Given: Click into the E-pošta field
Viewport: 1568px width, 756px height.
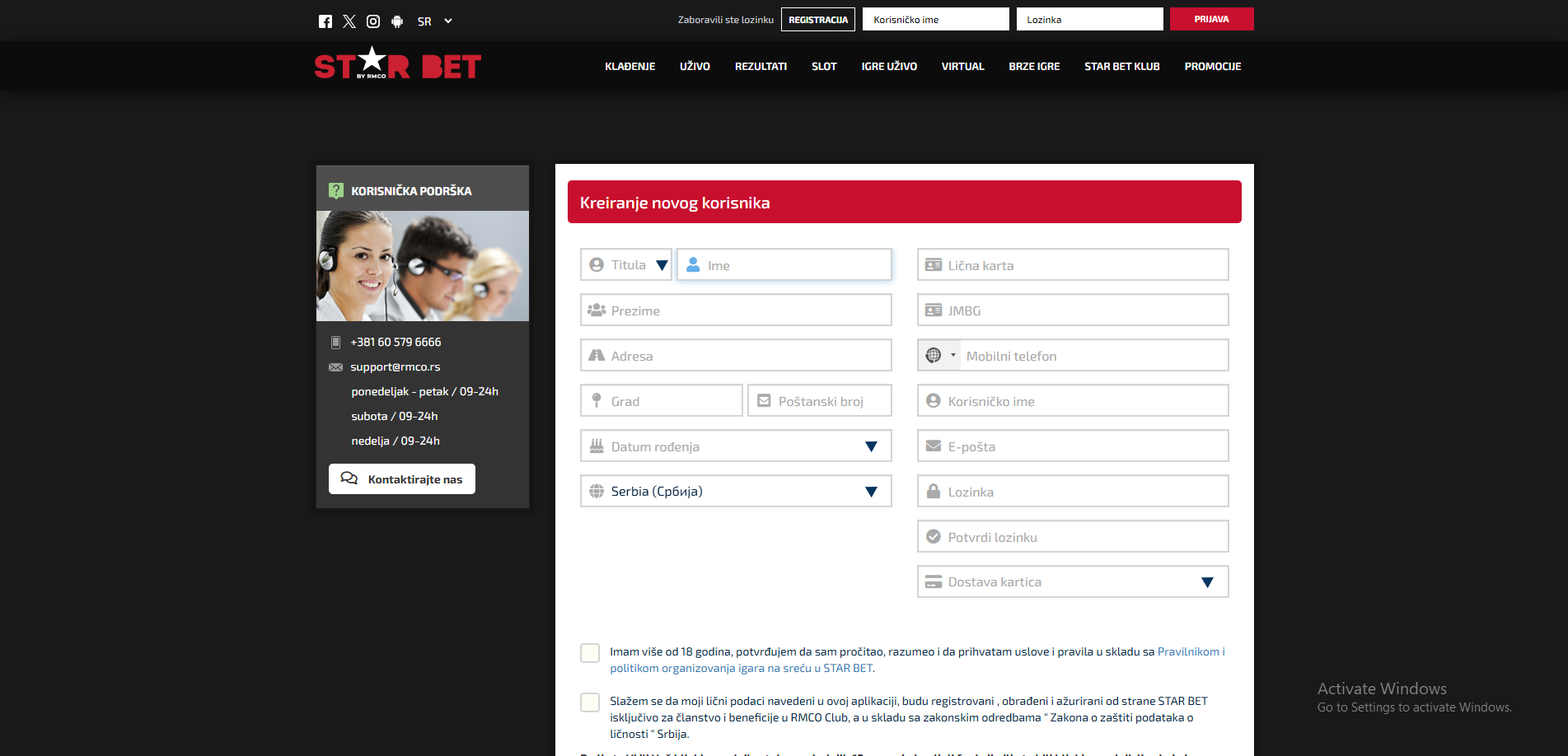Looking at the screenshot, I should pyautogui.click(x=1073, y=446).
